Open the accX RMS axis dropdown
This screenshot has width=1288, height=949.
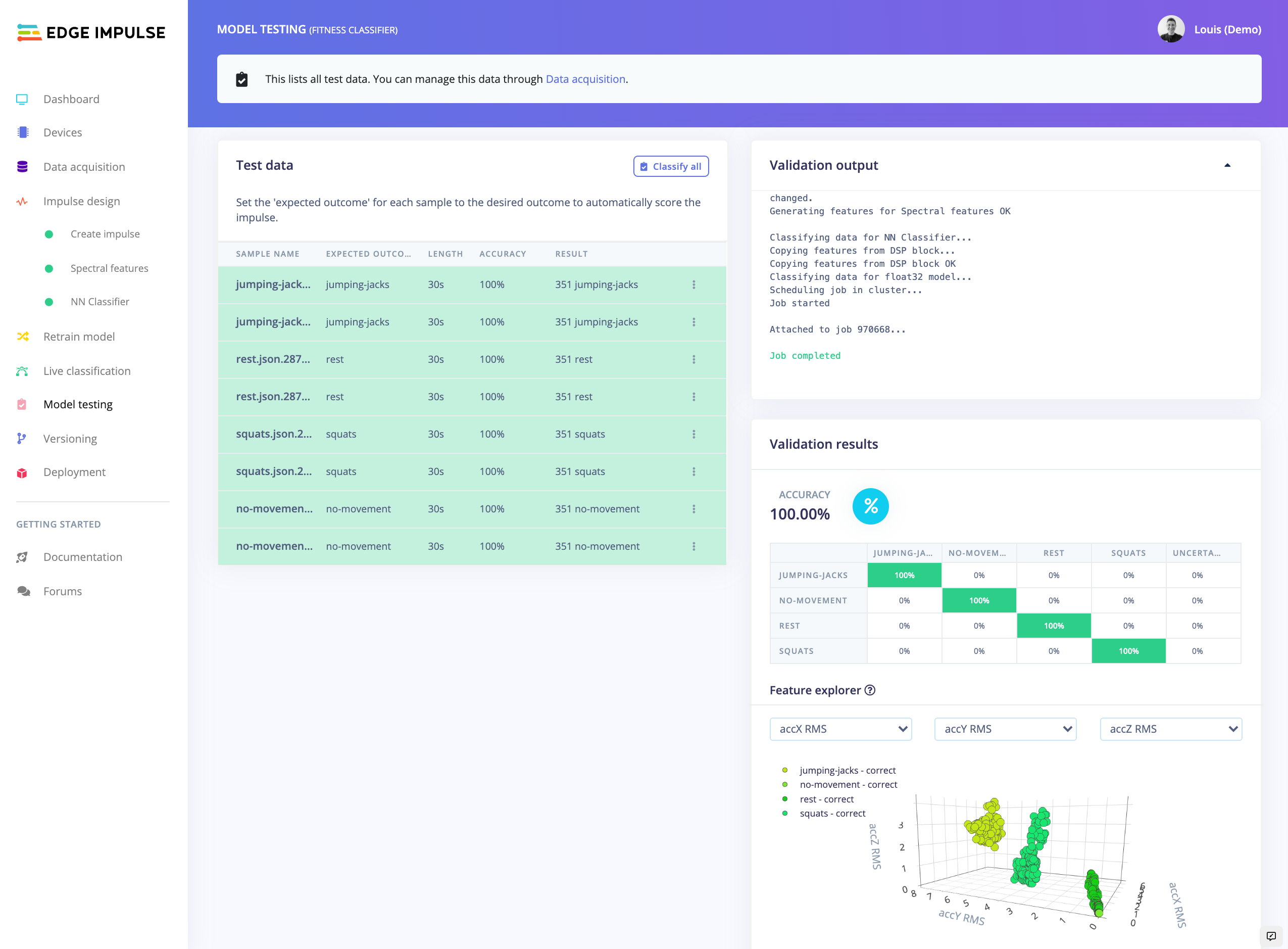[x=840, y=729]
